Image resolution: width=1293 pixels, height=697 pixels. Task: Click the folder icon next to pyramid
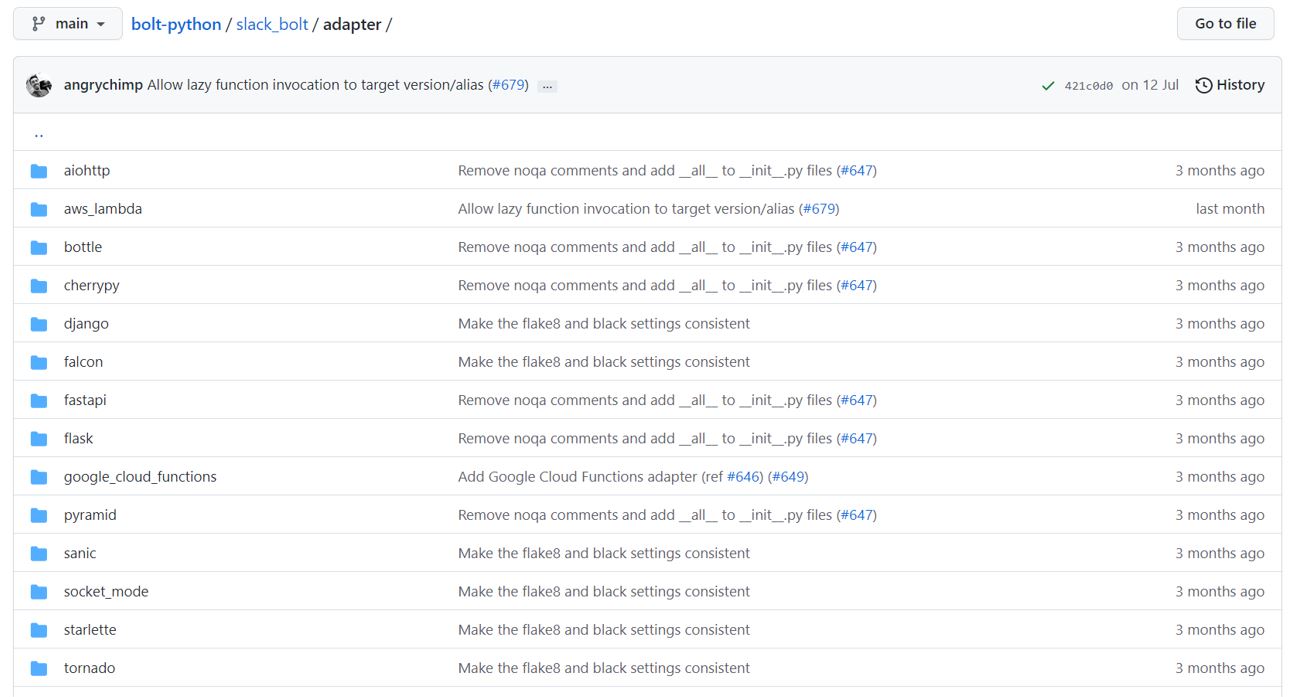[x=39, y=515]
